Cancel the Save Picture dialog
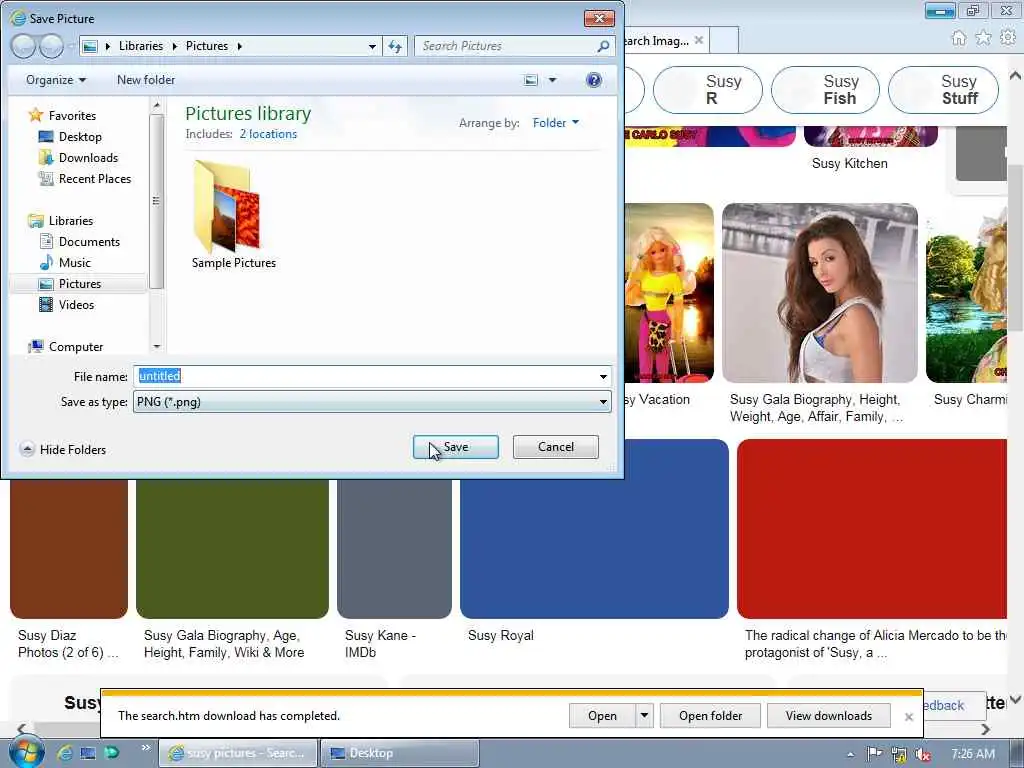Image resolution: width=1024 pixels, height=768 pixels. tap(556, 447)
